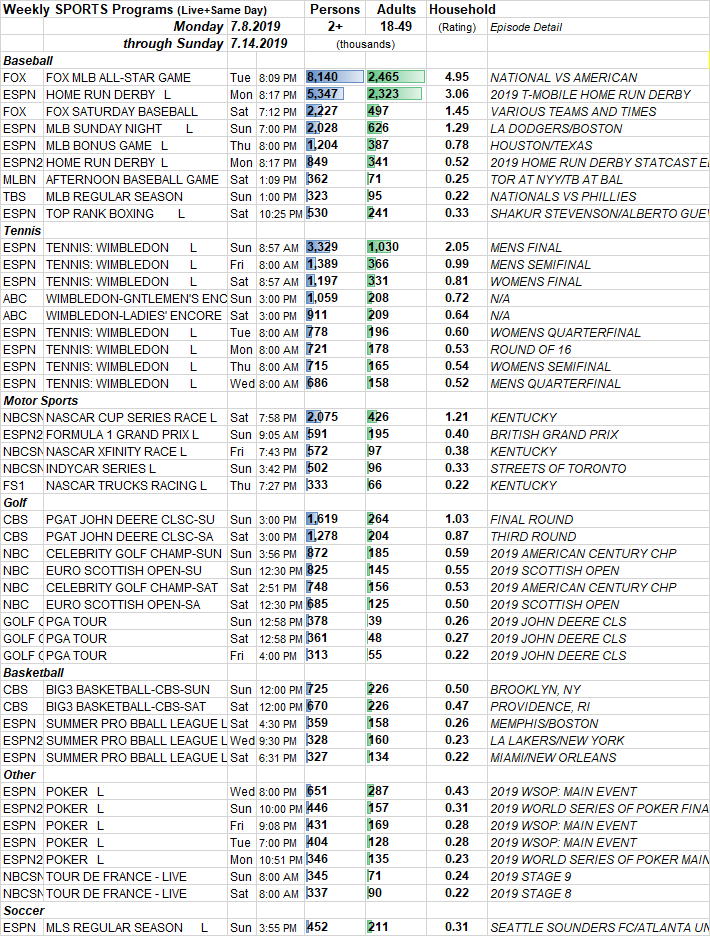Select the Tennis section header
This screenshot has width=710, height=936.
pos(22,231)
